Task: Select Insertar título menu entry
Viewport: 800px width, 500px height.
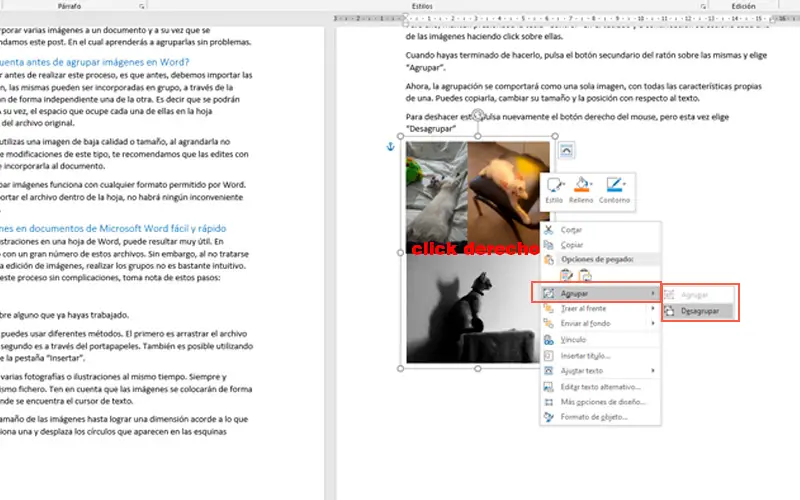Action: pos(586,355)
